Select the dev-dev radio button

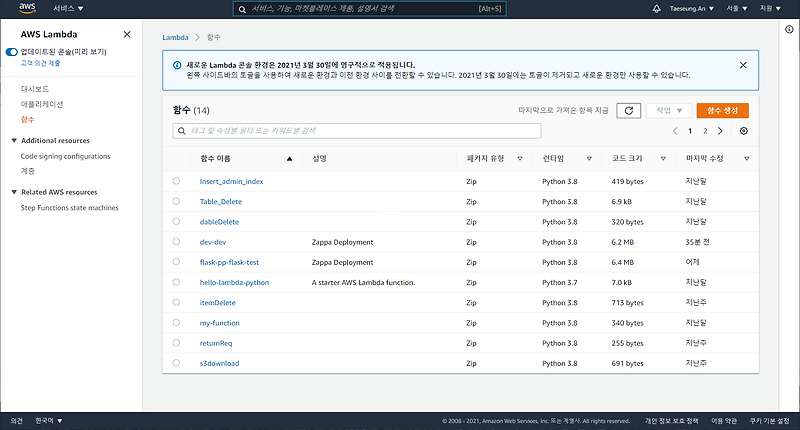point(176,242)
